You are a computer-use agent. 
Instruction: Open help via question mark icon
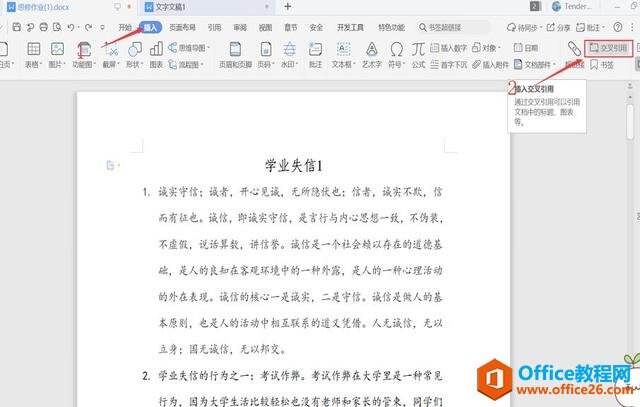618,27
